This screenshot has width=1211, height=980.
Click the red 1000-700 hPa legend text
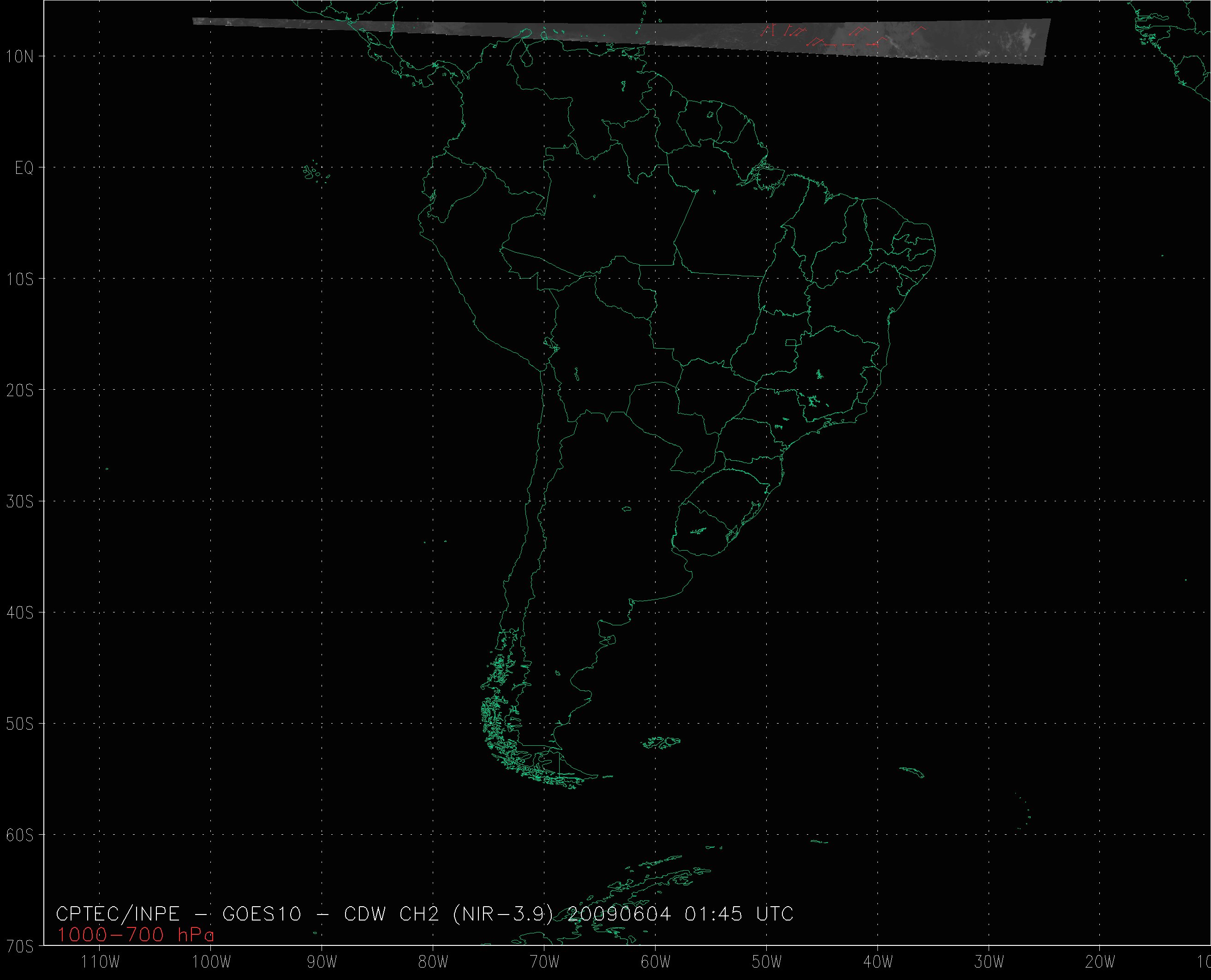coord(136,935)
